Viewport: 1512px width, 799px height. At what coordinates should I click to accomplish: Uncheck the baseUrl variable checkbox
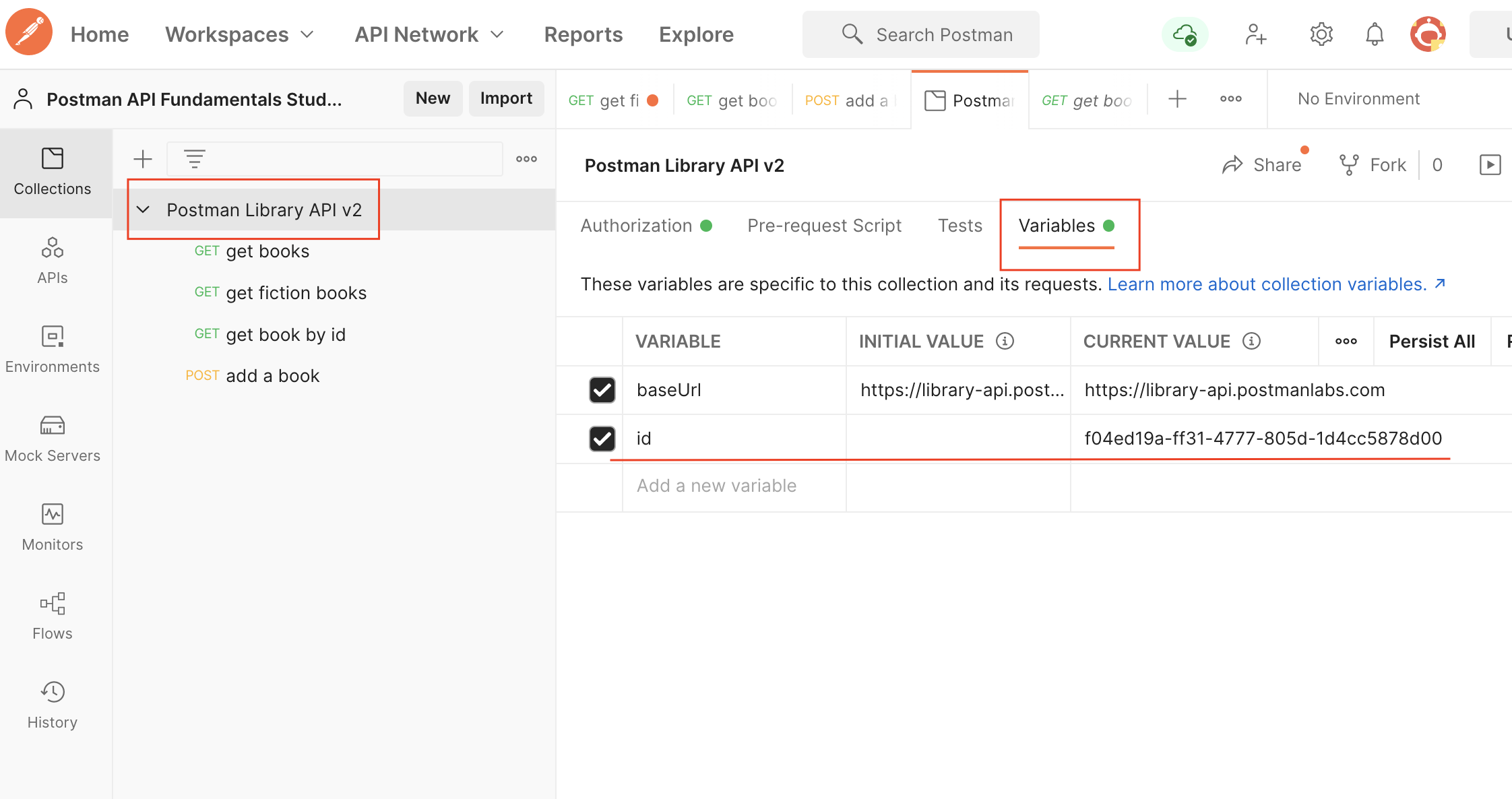pos(602,390)
